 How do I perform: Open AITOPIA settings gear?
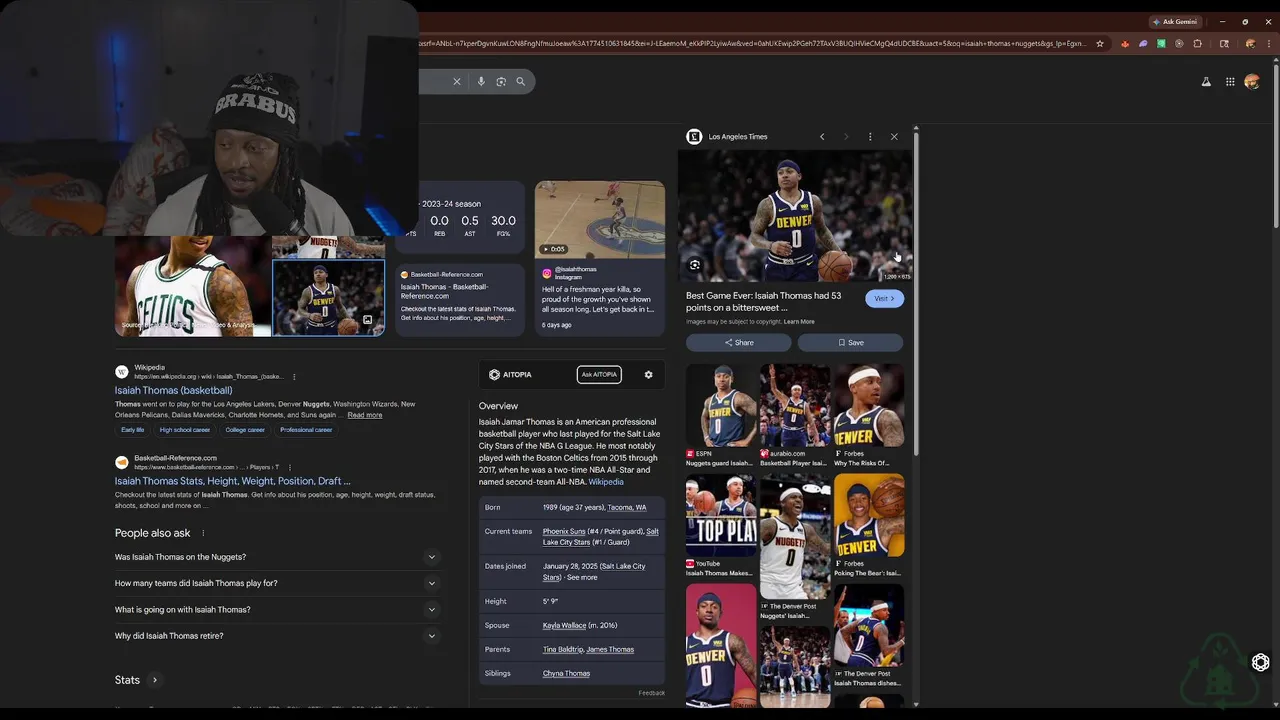tap(648, 374)
